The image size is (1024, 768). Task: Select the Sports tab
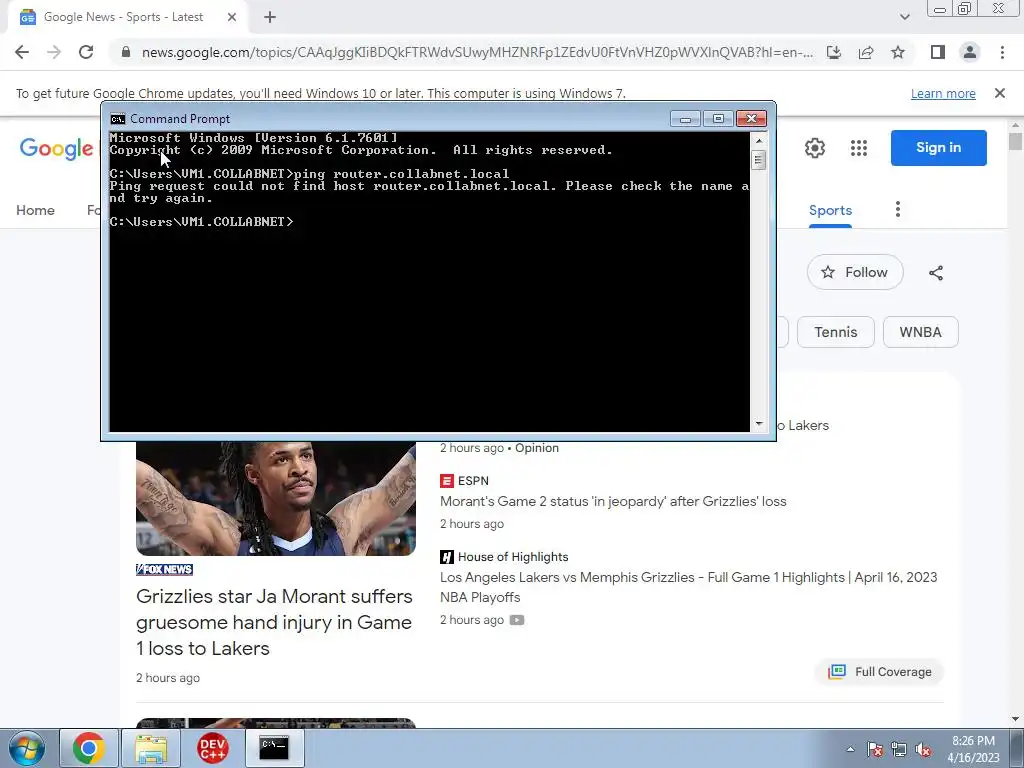pos(830,210)
